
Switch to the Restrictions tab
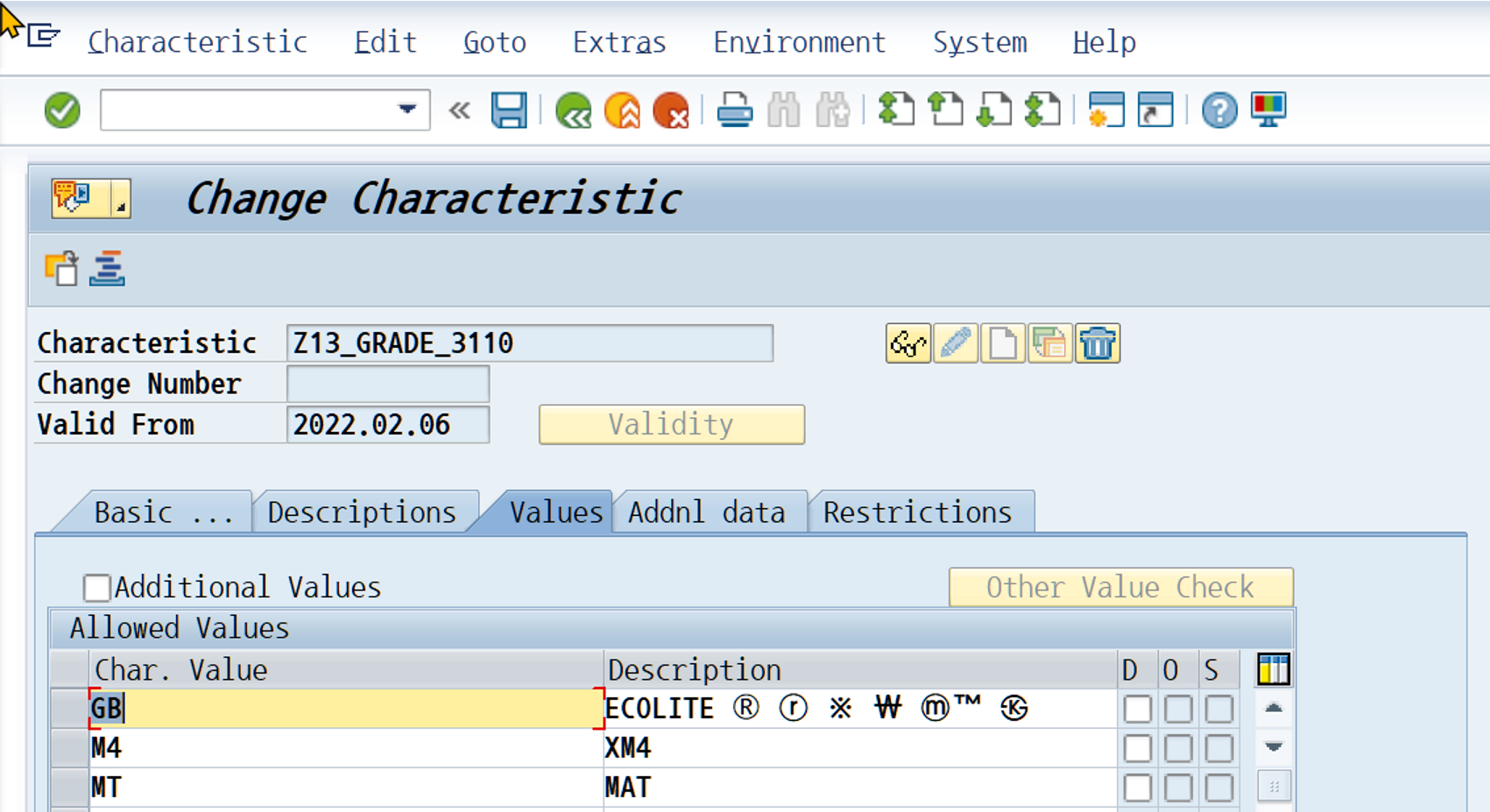pyautogui.click(x=918, y=512)
